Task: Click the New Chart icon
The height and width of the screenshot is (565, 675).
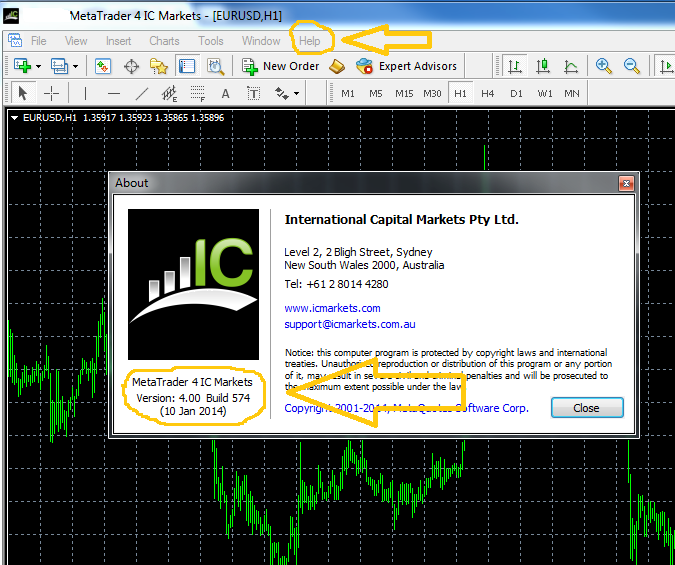Action: (x=22, y=66)
